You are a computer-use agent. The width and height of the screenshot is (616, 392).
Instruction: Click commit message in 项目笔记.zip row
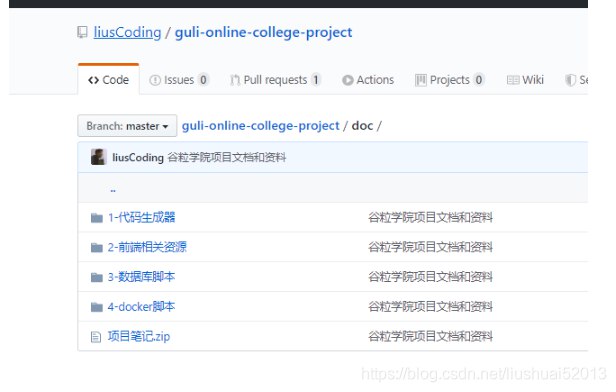tap(430, 337)
